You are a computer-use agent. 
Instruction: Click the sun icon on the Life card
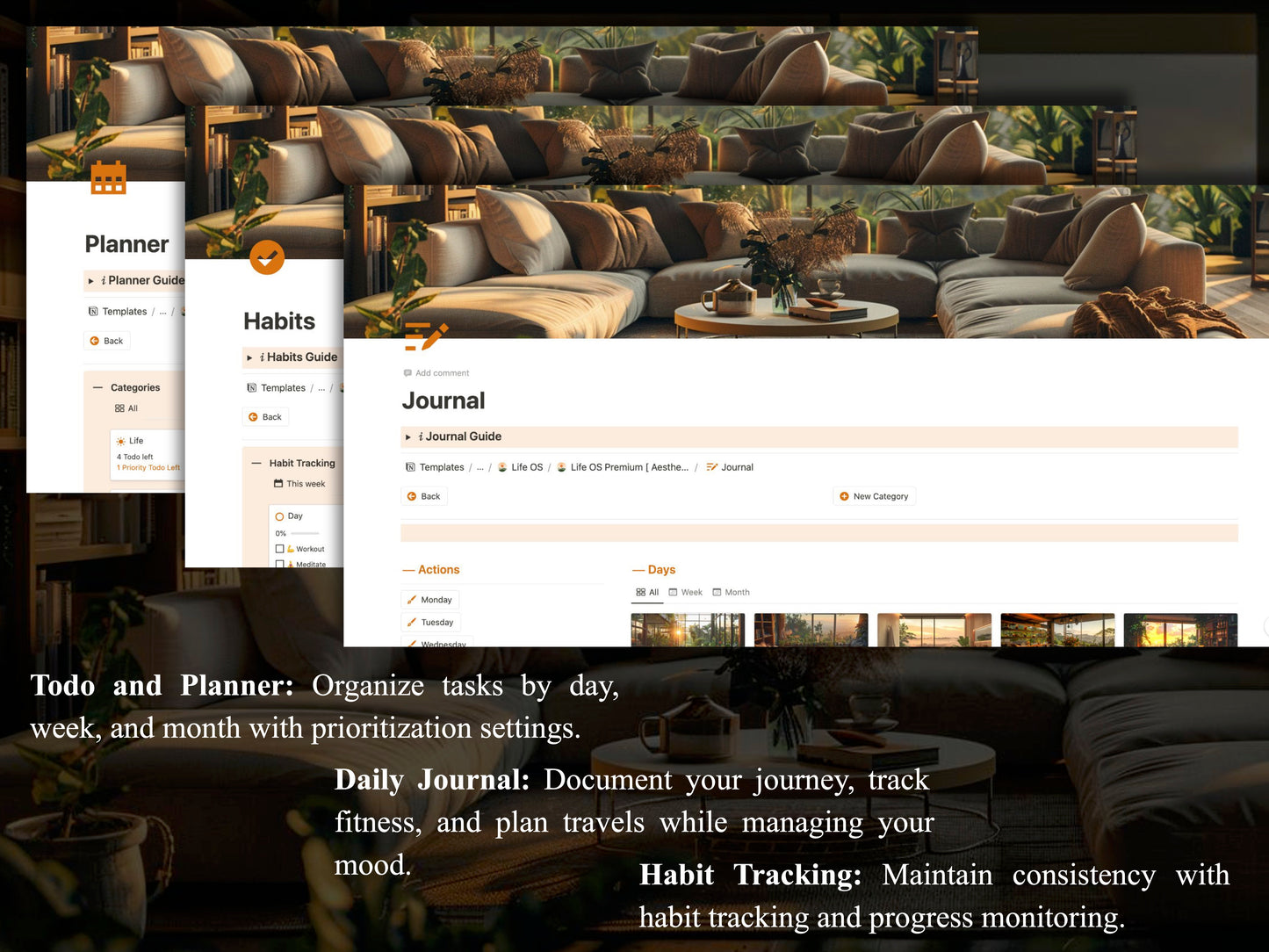121,441
